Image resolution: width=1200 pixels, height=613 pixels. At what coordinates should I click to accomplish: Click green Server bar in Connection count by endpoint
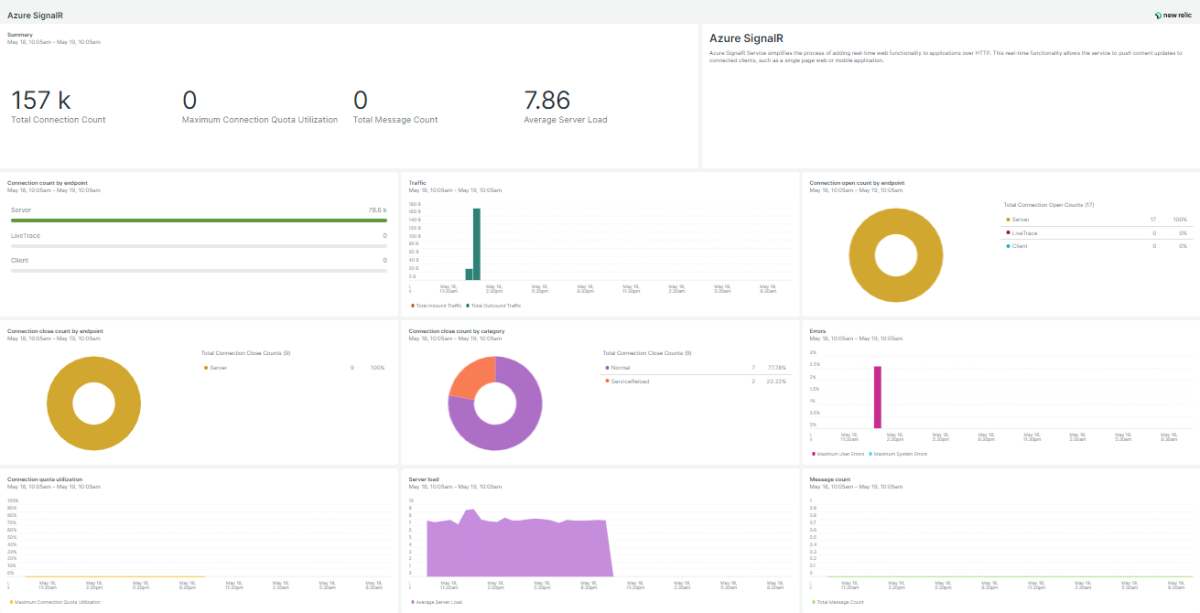point(198,220)
